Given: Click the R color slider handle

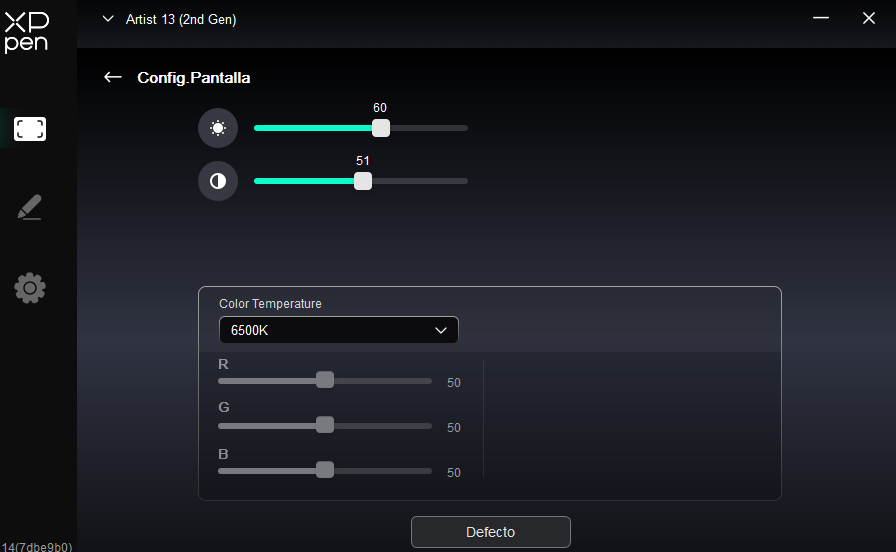Looking at the screenshot, I should (x=325, y=380).
